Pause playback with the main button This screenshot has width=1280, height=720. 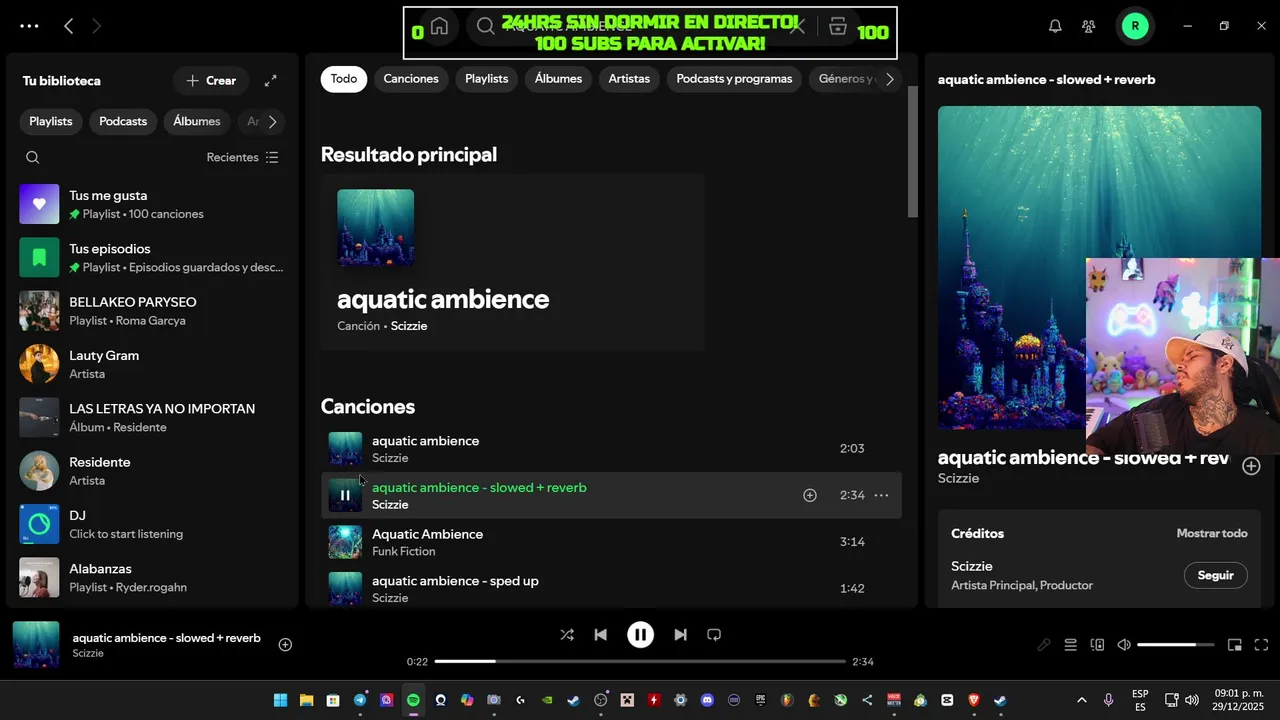pos(640,635)
